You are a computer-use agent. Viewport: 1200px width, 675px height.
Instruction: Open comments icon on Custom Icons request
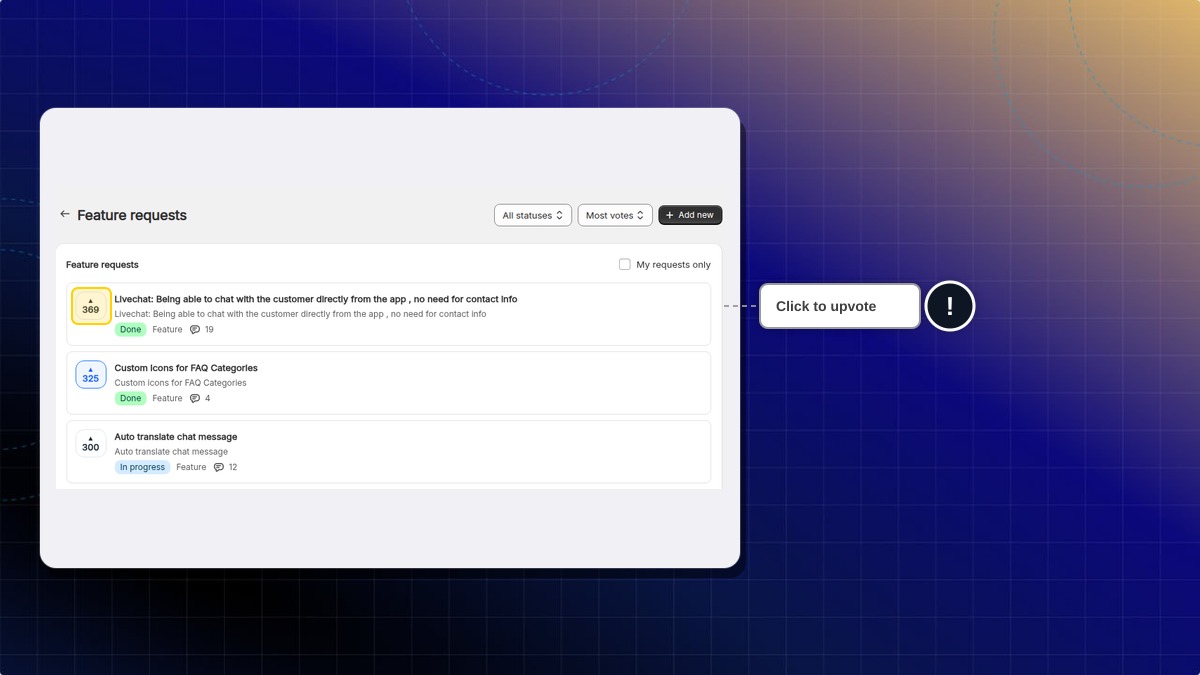point(195,399)
